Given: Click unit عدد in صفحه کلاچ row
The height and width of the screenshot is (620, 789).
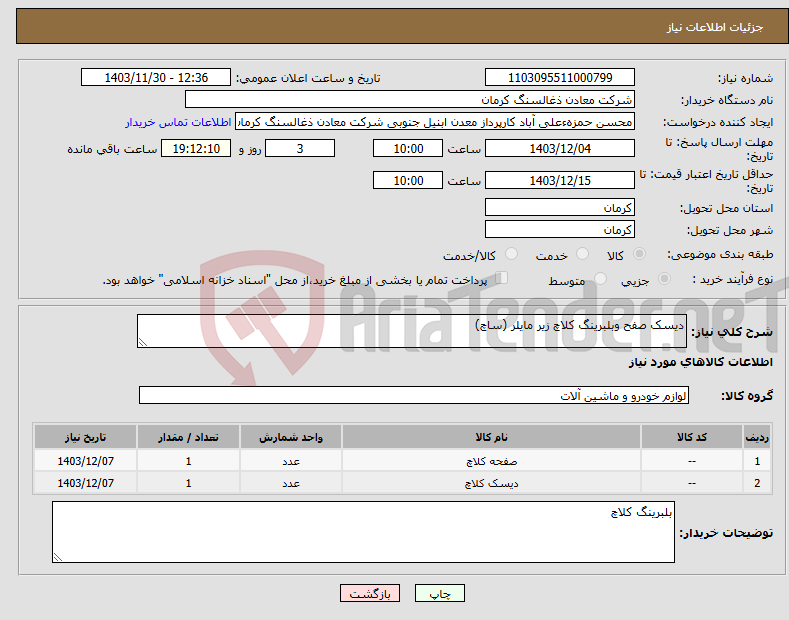Looking at the screenshot, I should pyautogui.click(x=291, y=461).
